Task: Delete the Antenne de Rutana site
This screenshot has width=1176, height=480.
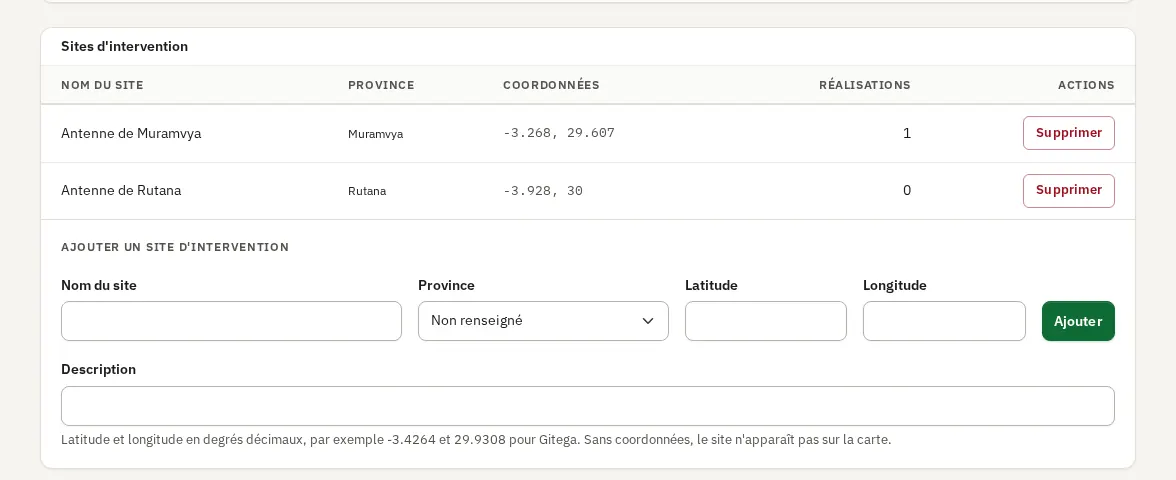Action: click(x=1068, y=190)
